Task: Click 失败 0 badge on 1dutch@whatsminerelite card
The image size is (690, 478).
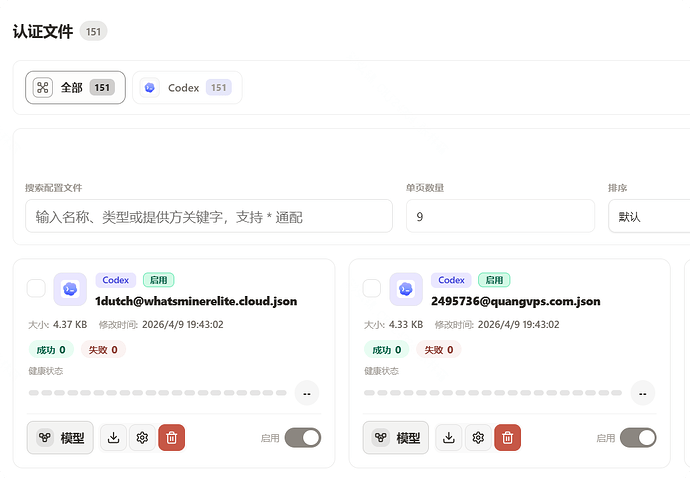Action: (103, 349)
